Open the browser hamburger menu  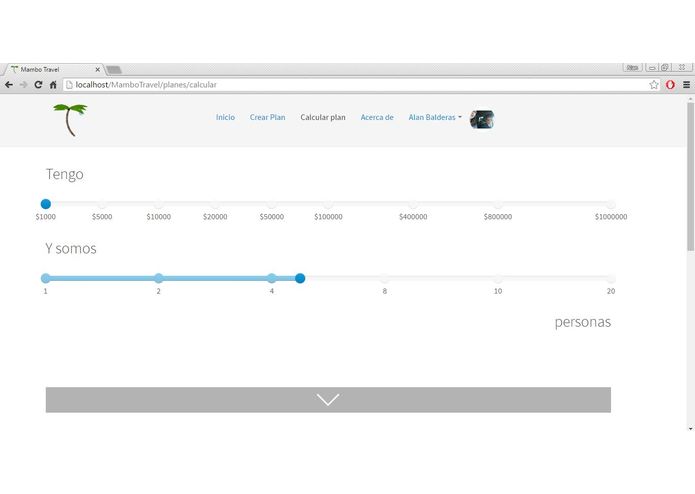tap(686, 85)
